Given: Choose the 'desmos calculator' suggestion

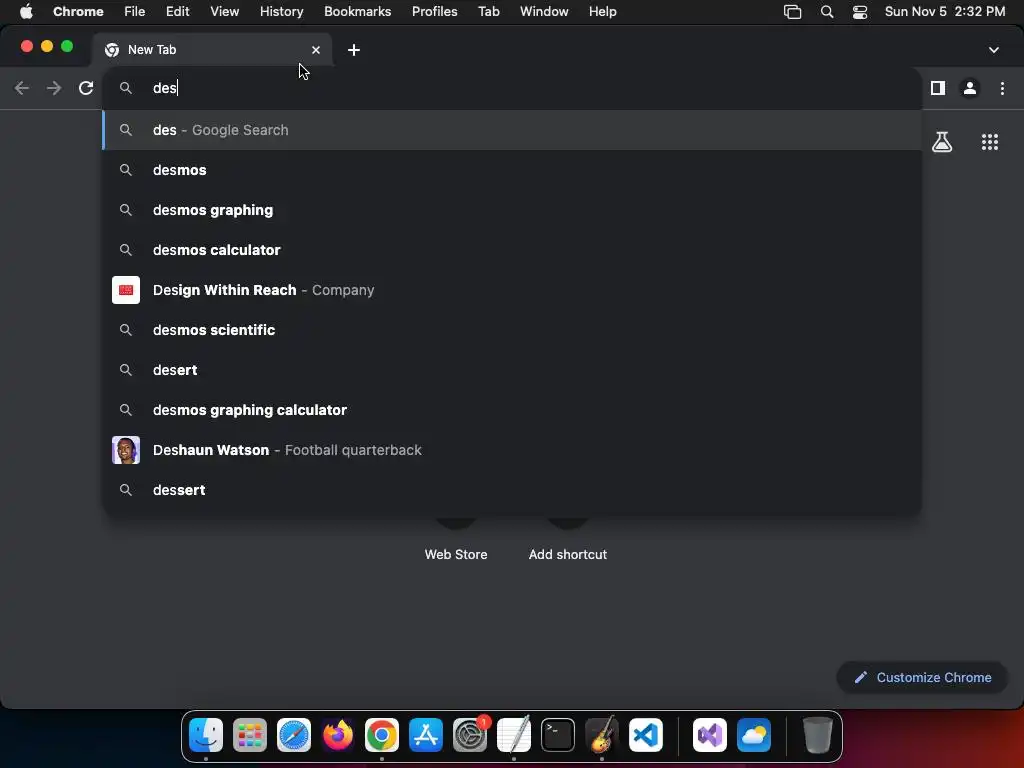Looking at the screenshot, I should click(512, 250).
